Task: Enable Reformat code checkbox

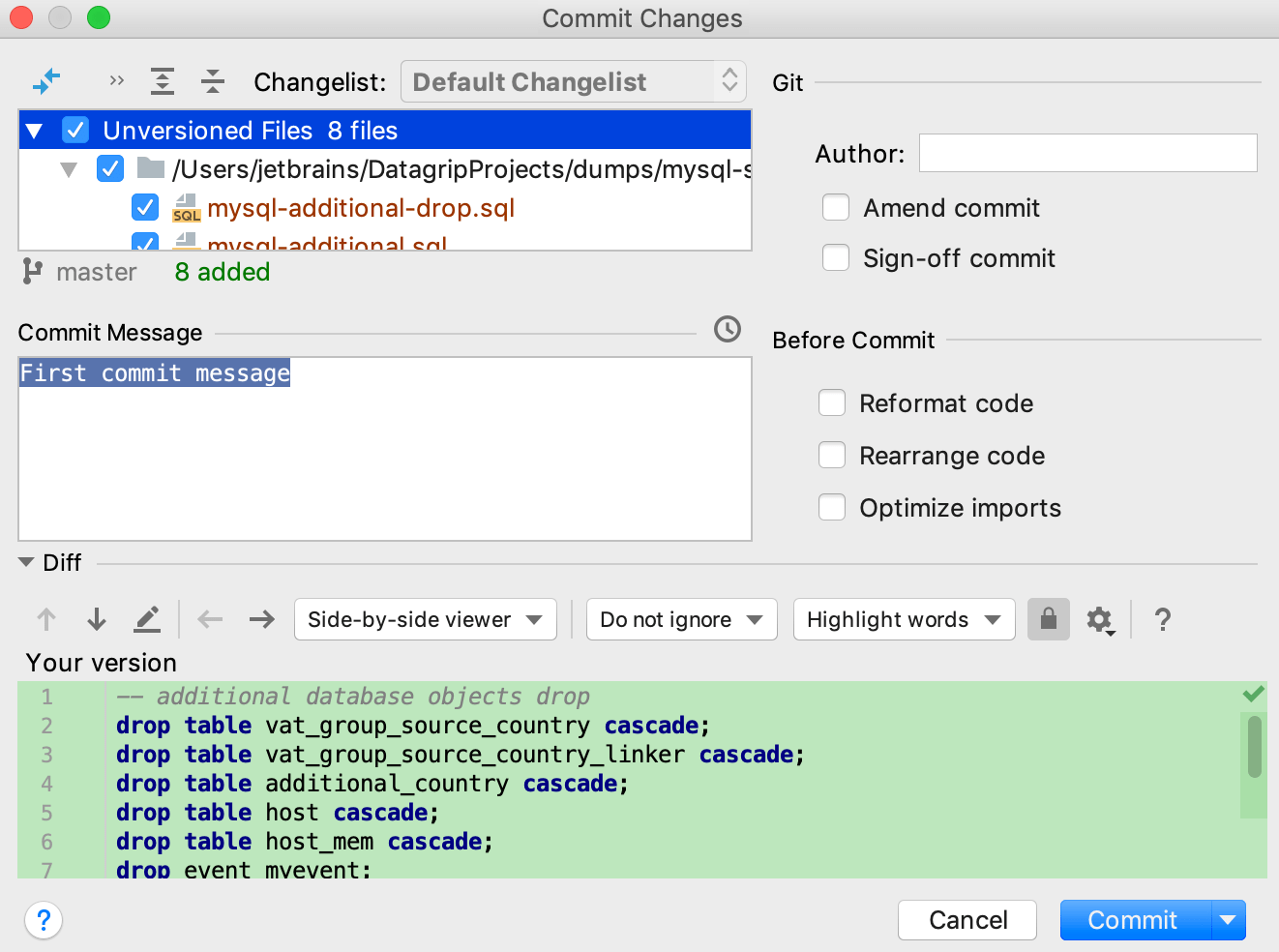Action: click(832, 402)
